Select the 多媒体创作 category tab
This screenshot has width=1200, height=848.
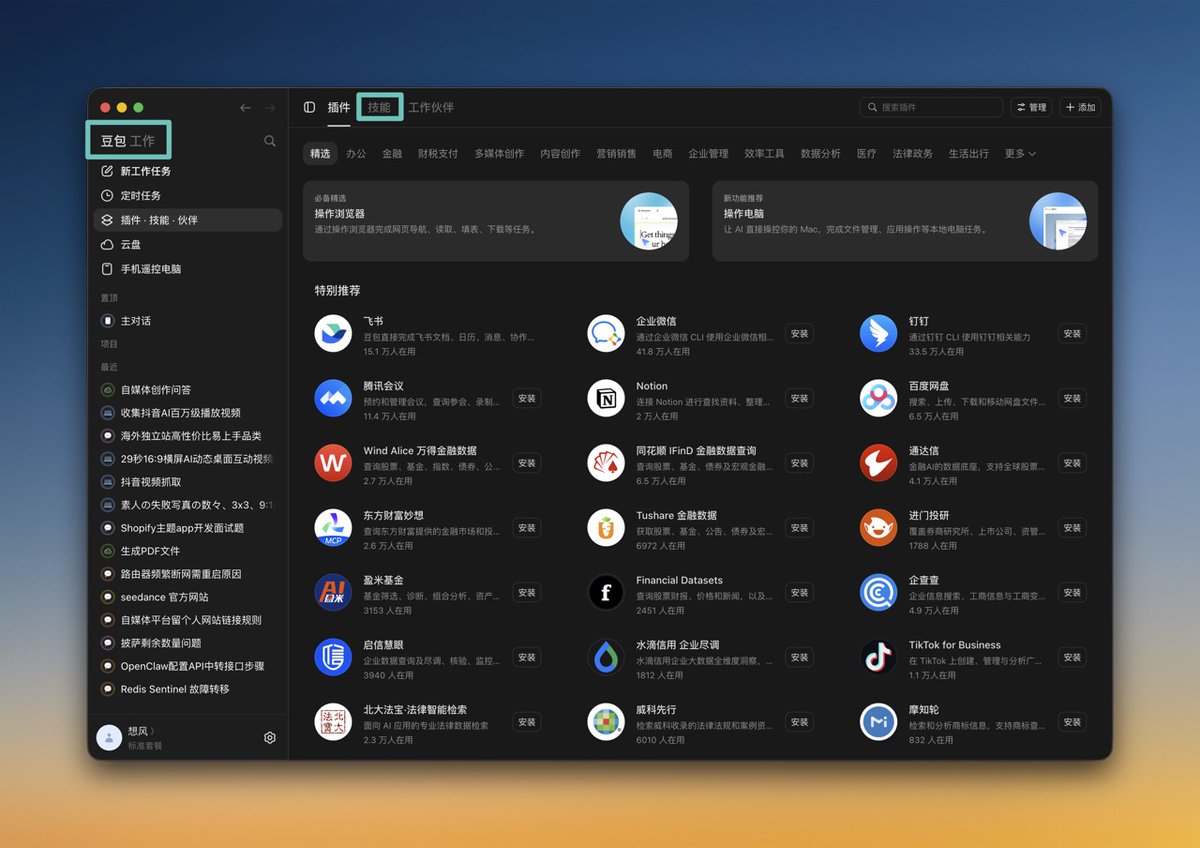499,154
